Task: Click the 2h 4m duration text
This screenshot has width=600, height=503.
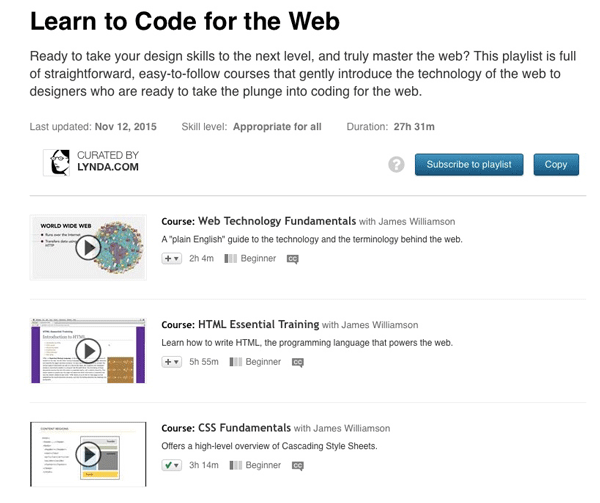Action: (x=201, y=259)
